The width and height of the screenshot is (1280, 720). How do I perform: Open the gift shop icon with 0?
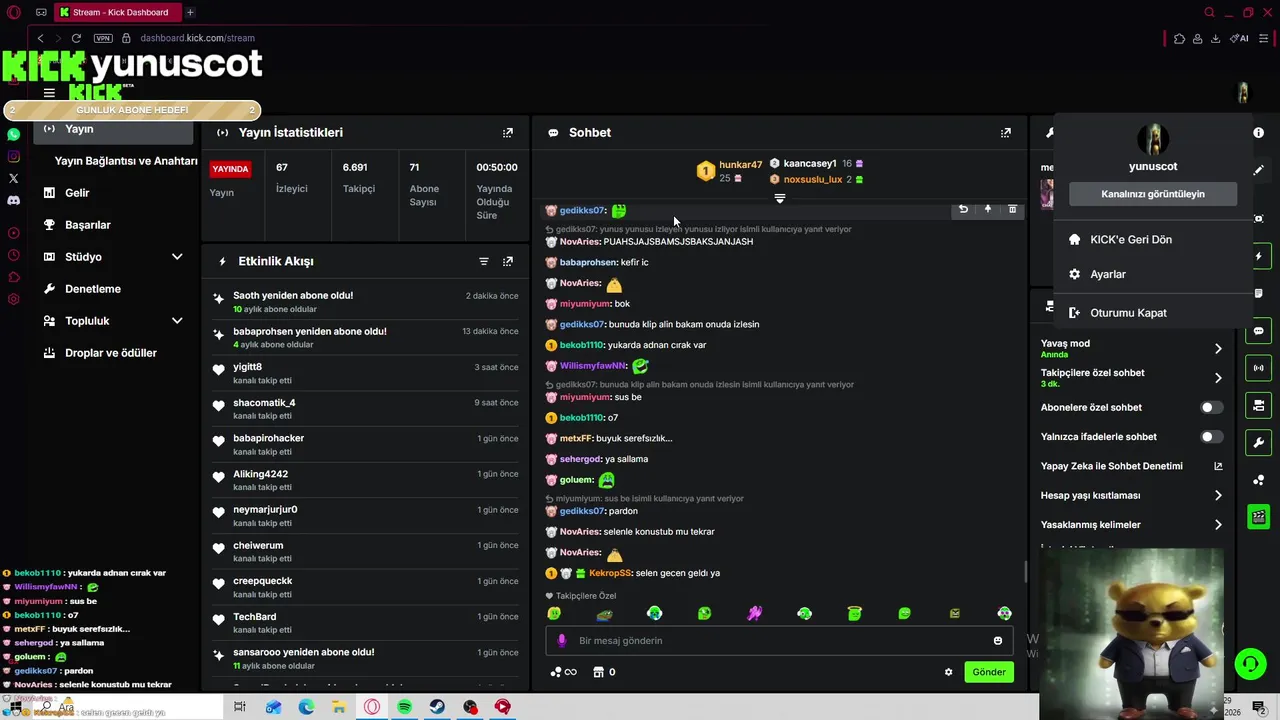point(604,672)
